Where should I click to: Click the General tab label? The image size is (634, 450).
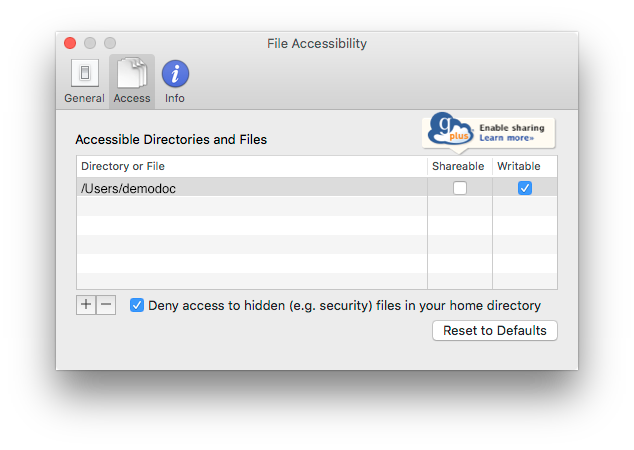click(x=84, y=98)
